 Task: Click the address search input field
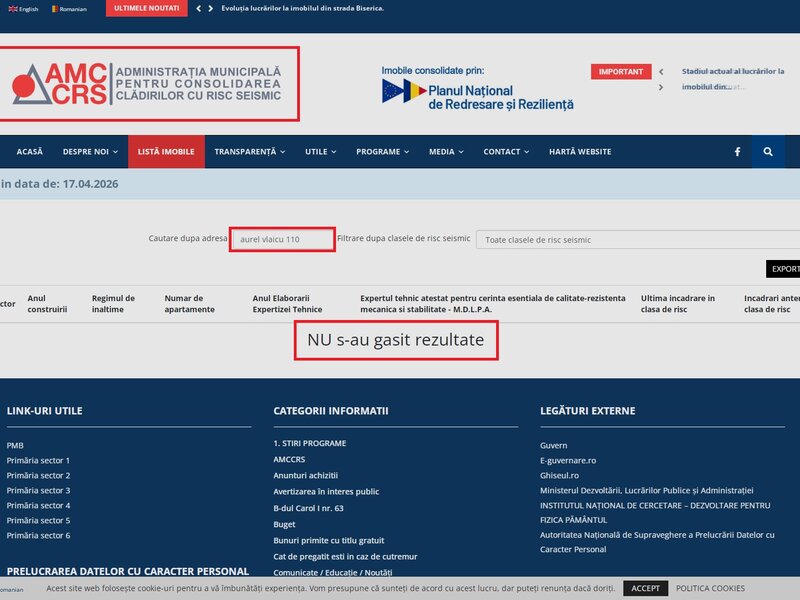coord(282,239)
